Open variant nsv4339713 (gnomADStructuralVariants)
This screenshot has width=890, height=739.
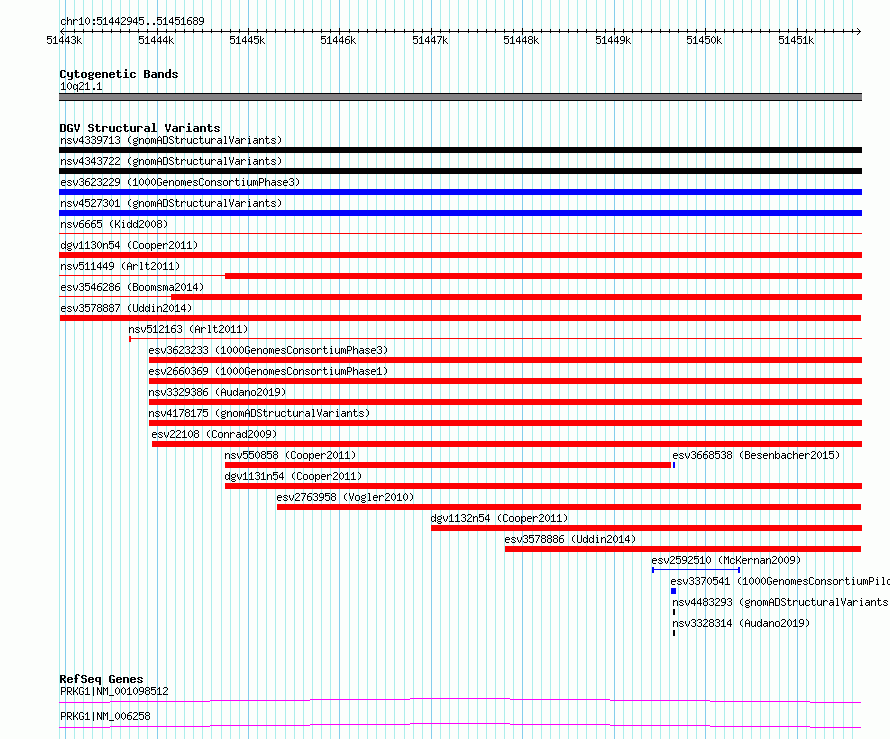[x=171, y=140]
